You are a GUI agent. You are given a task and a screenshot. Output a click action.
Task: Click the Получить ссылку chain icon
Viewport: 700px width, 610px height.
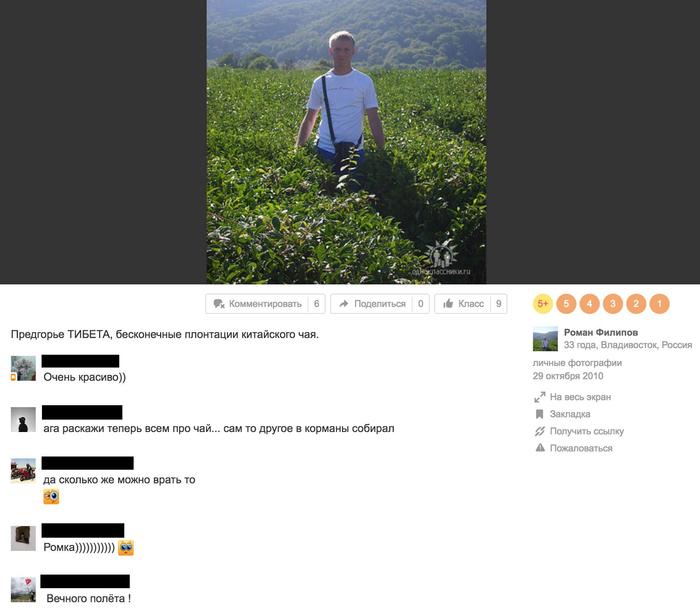coord(540,431)
